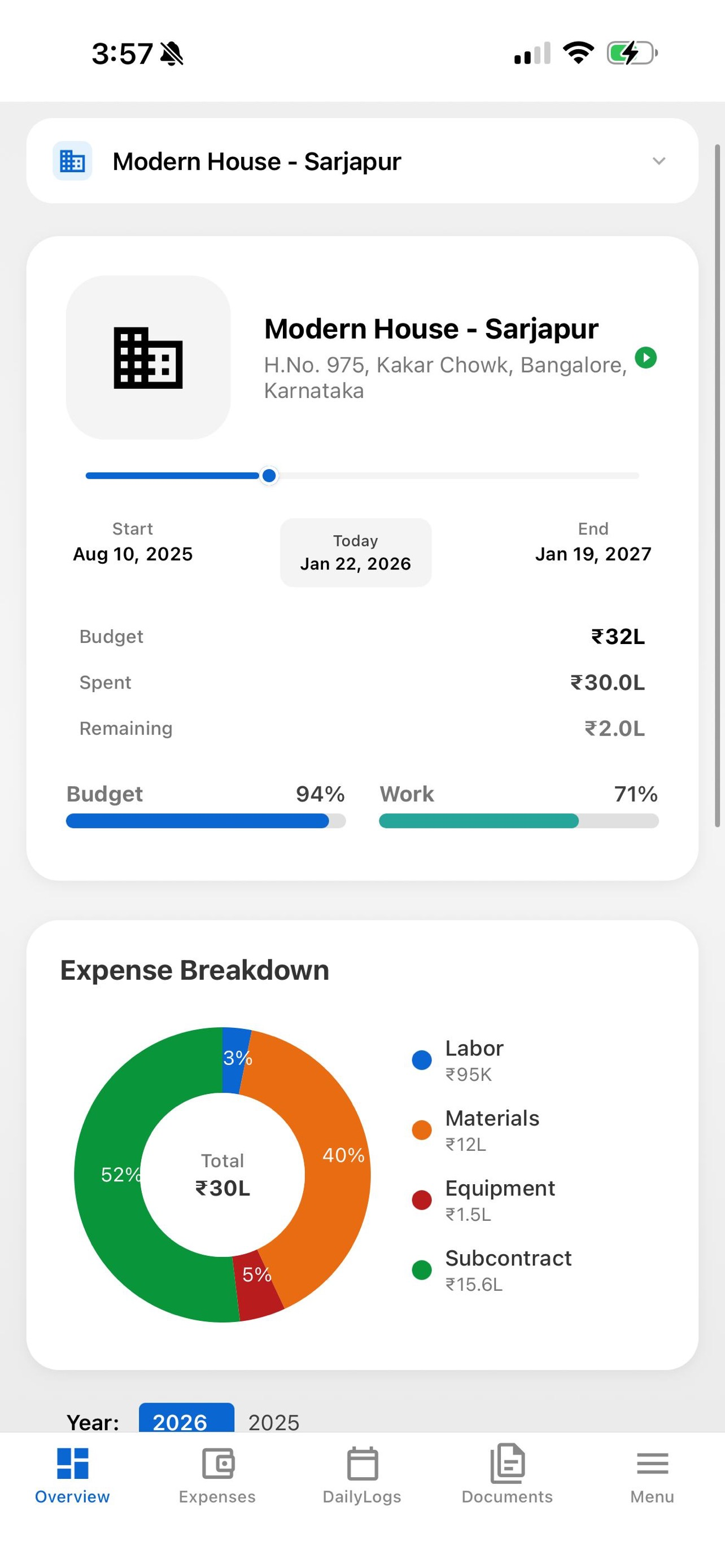Tap the green play status icon
Viewport: 725px width, 1568px height.
pos(646,357)
